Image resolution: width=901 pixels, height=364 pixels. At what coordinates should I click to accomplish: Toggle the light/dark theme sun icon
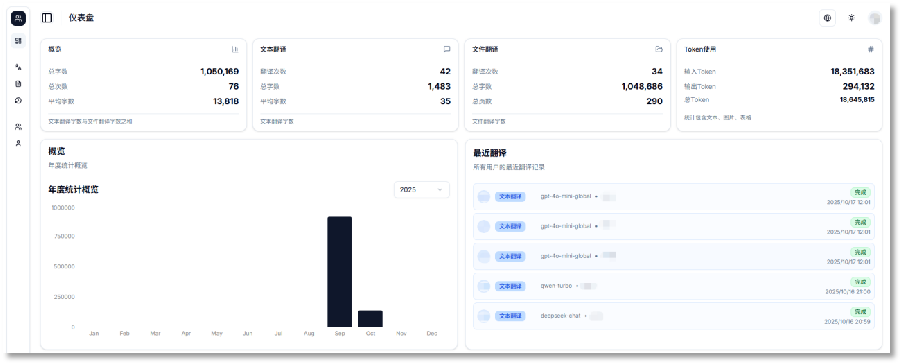pyautogui.click(x=851, y=18)
